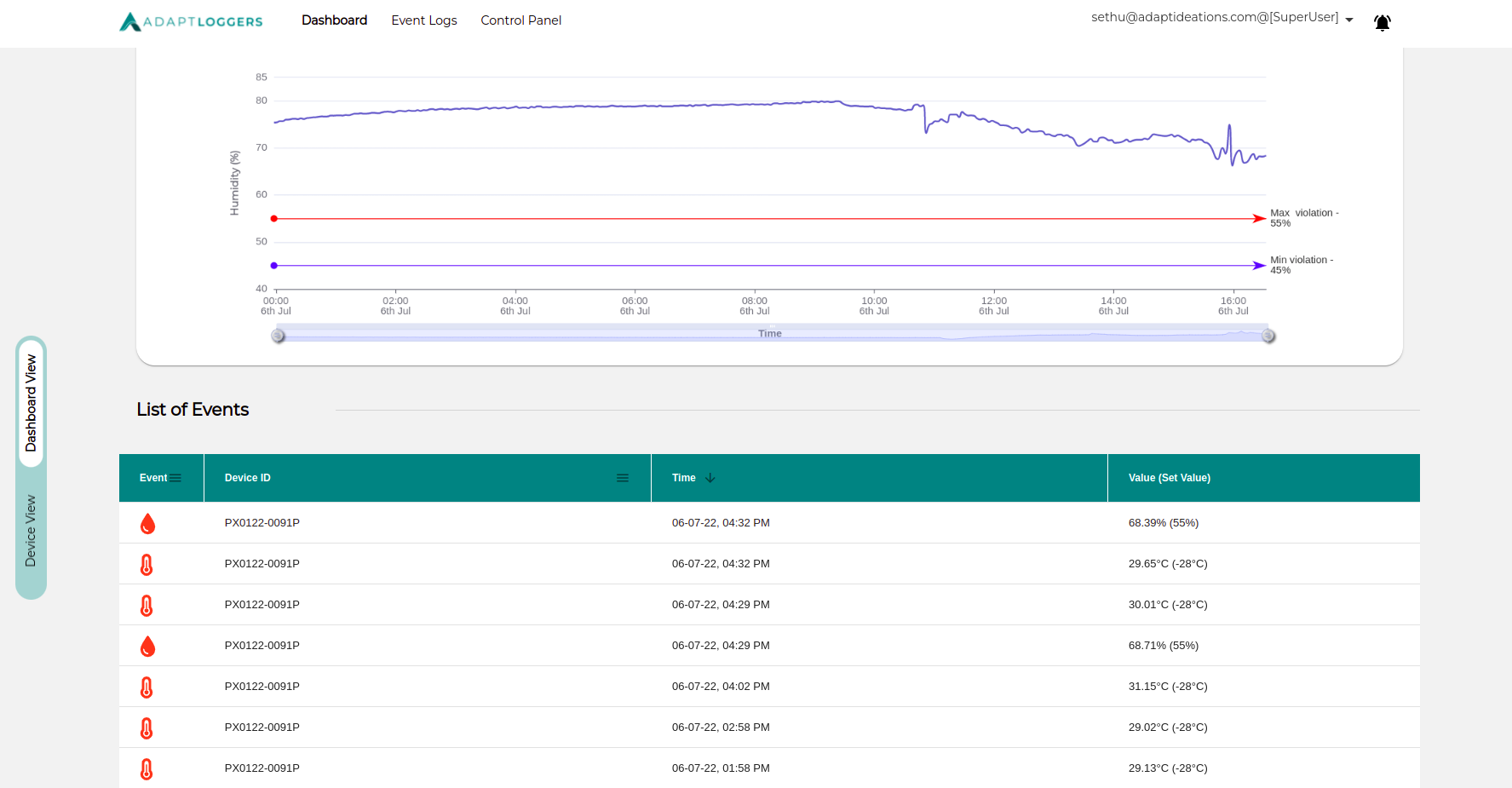The width and height of the screenshot is (1512, 788).
Task: Click humidity drop icon for 68.71% event
Action: point(147,646)
